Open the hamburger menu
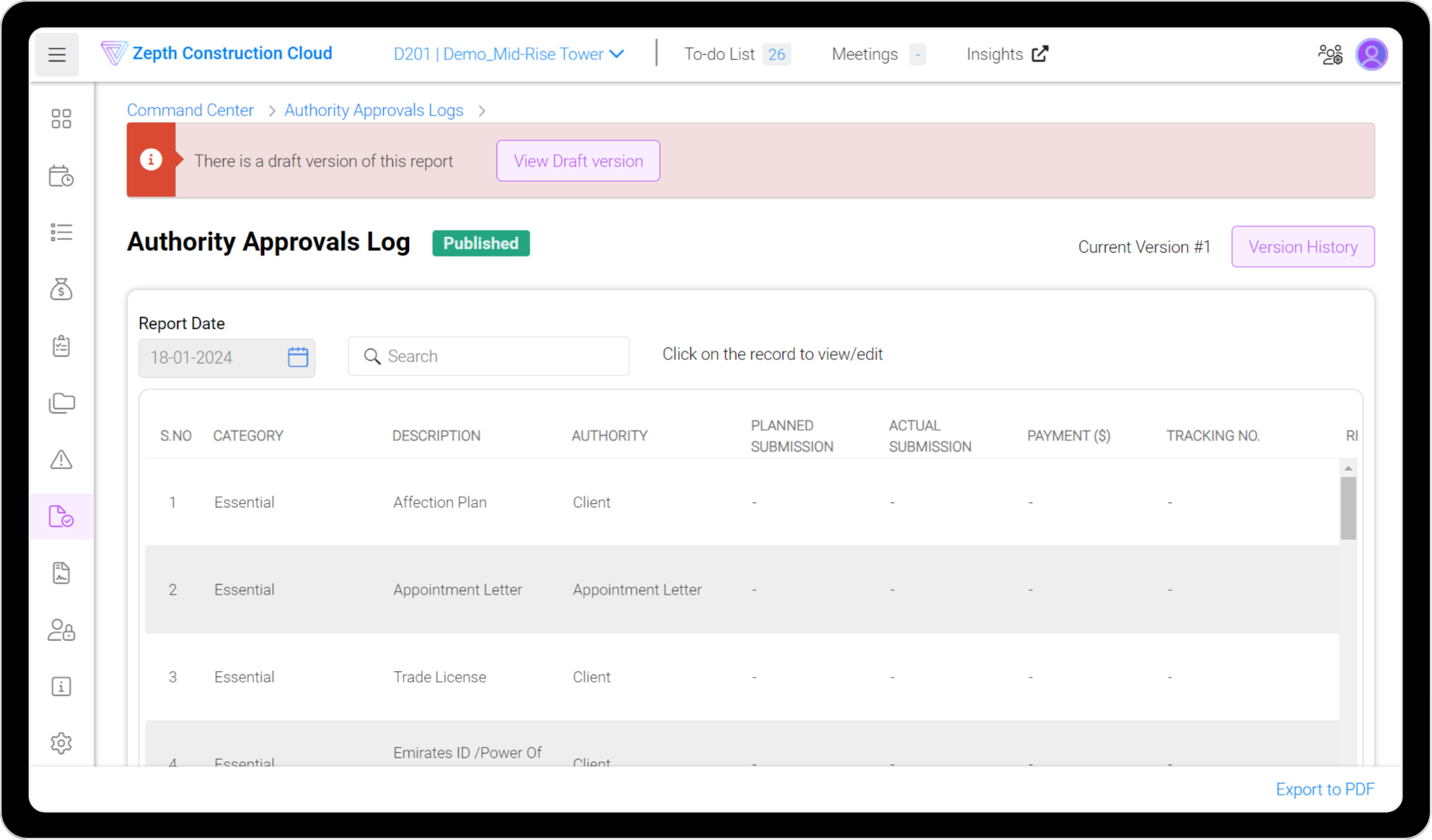Screen dimensions: 1432x840 point(57,55)
